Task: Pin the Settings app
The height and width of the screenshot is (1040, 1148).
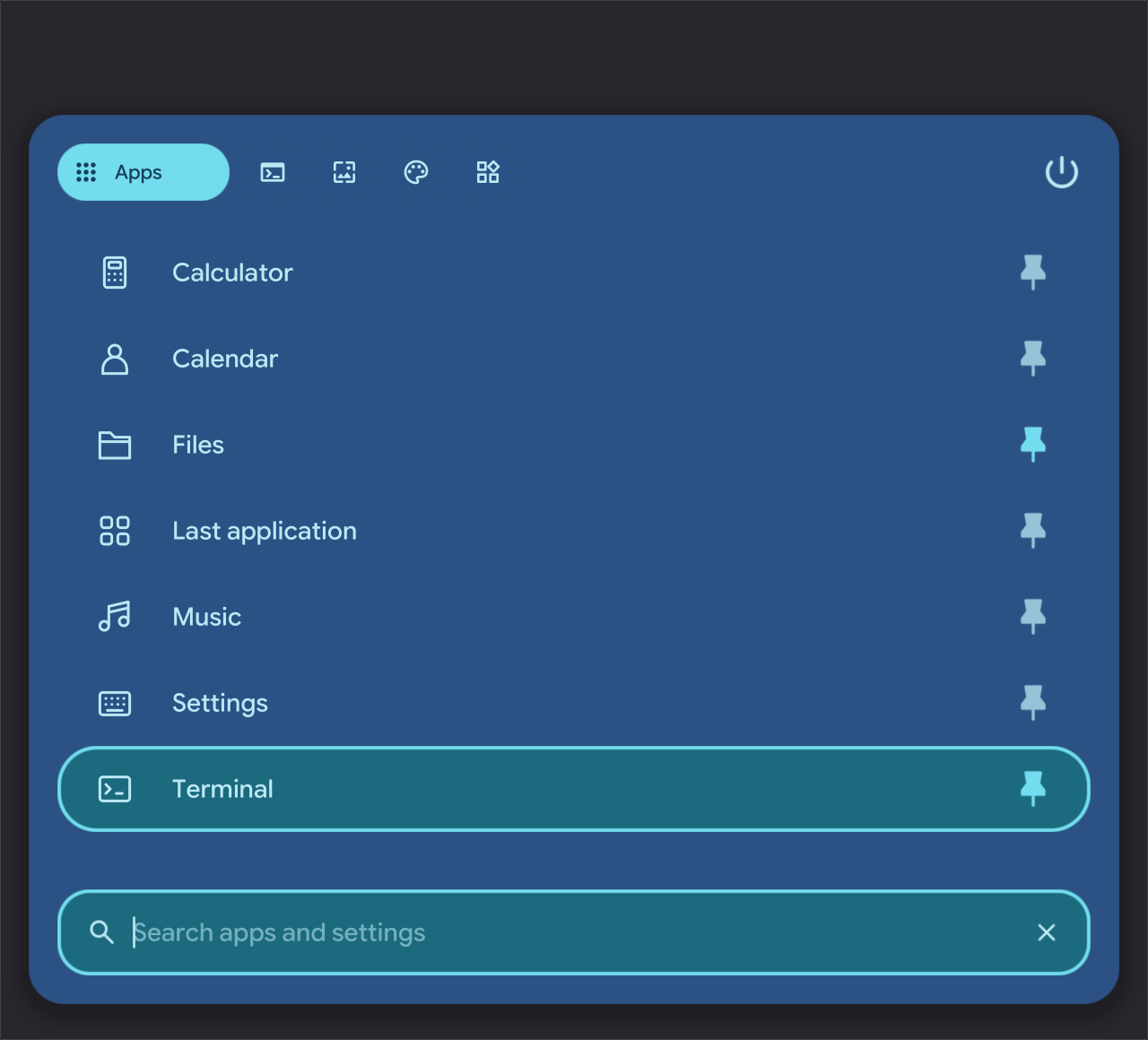Action: [1033, 703]
